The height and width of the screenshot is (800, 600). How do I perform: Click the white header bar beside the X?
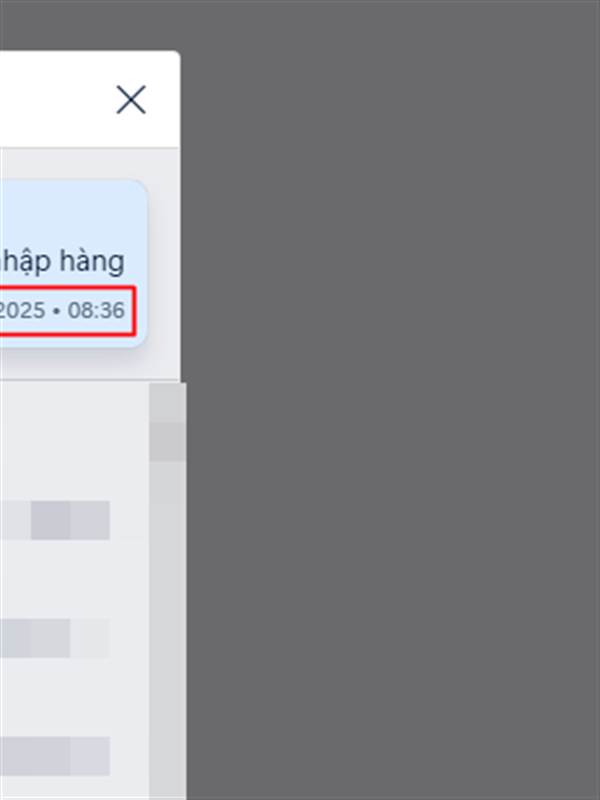[56, 99]
